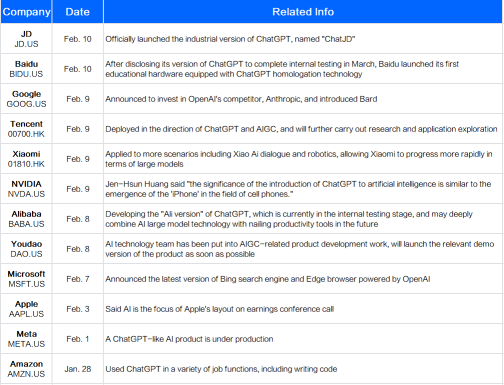Viewport: 504px width, 385px height.
Task: Click the Feb. 10 date in Baidu row
Action: [78, 69]
